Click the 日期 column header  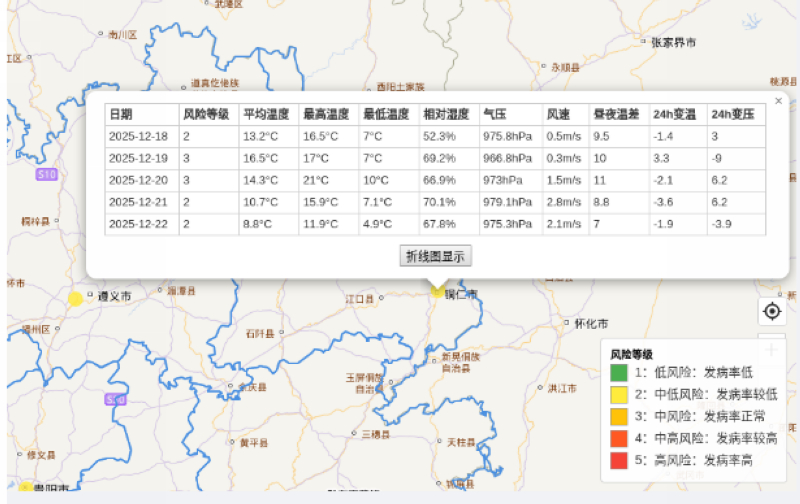click(x=121, y=114)
